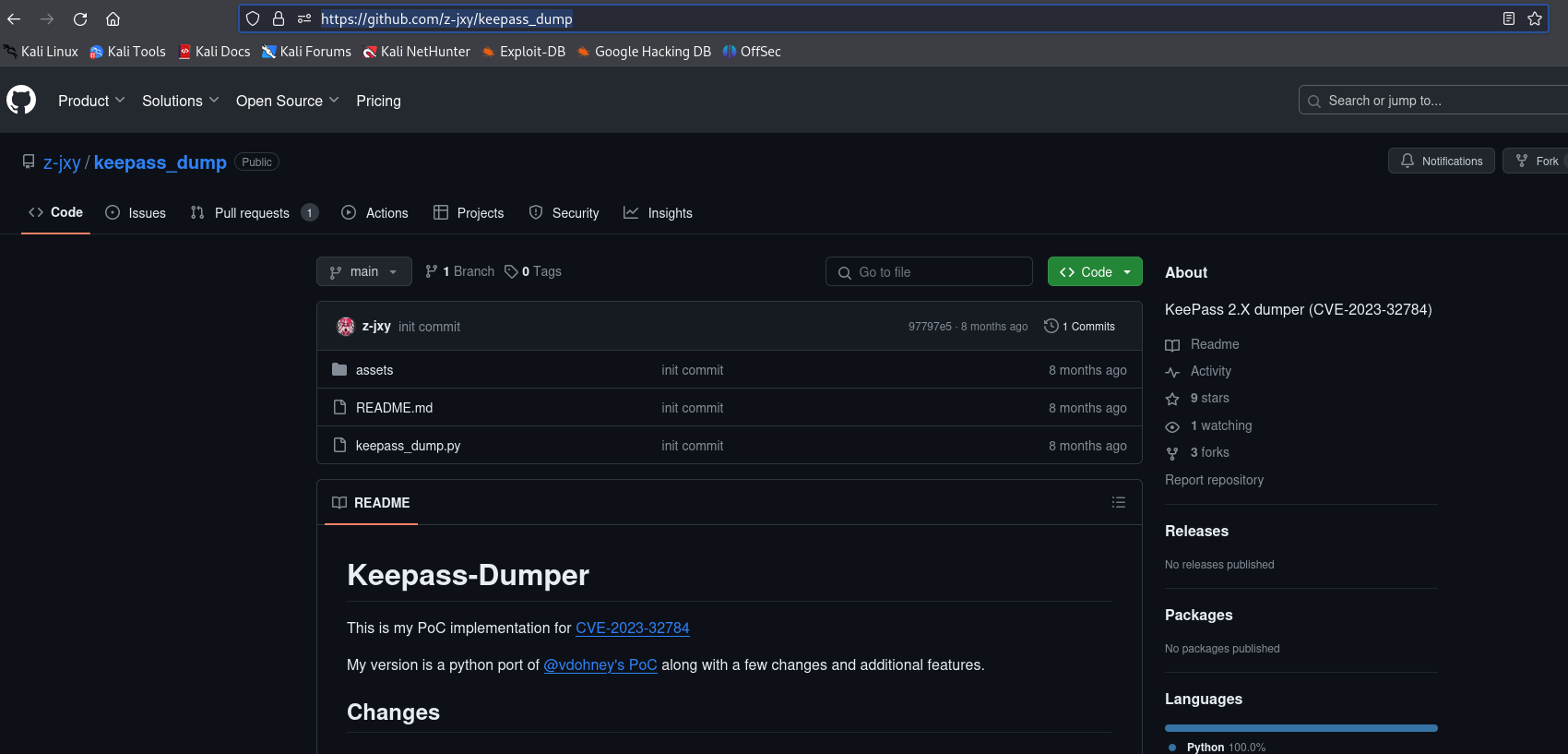
Task: Click the Notifications bell button
Action: [1442, 161]
